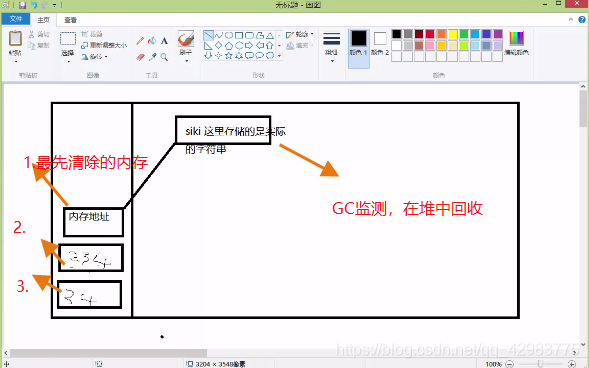Choose the Diamond shape in the shapes gallery
This screenshot has height=368, width=589.
click(219, 45)
